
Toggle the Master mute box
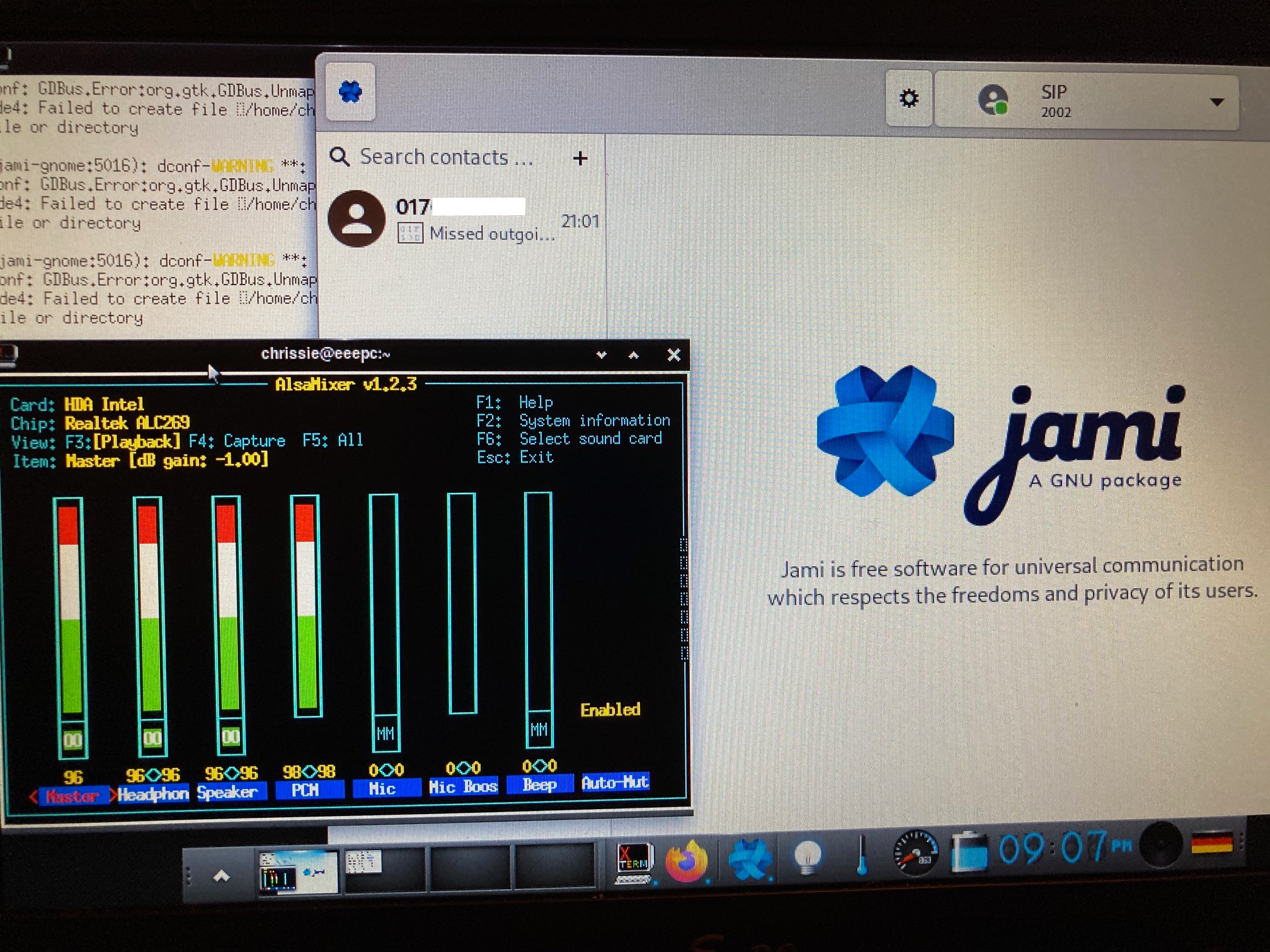72,740
